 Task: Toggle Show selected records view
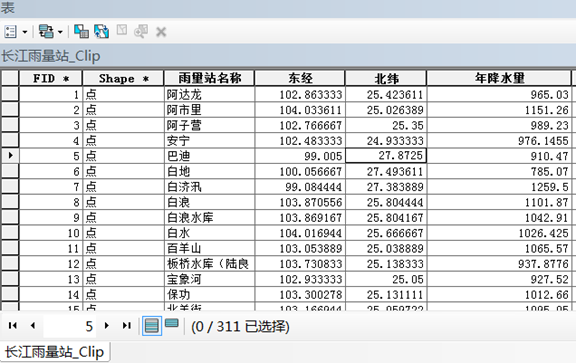point(172,324)
